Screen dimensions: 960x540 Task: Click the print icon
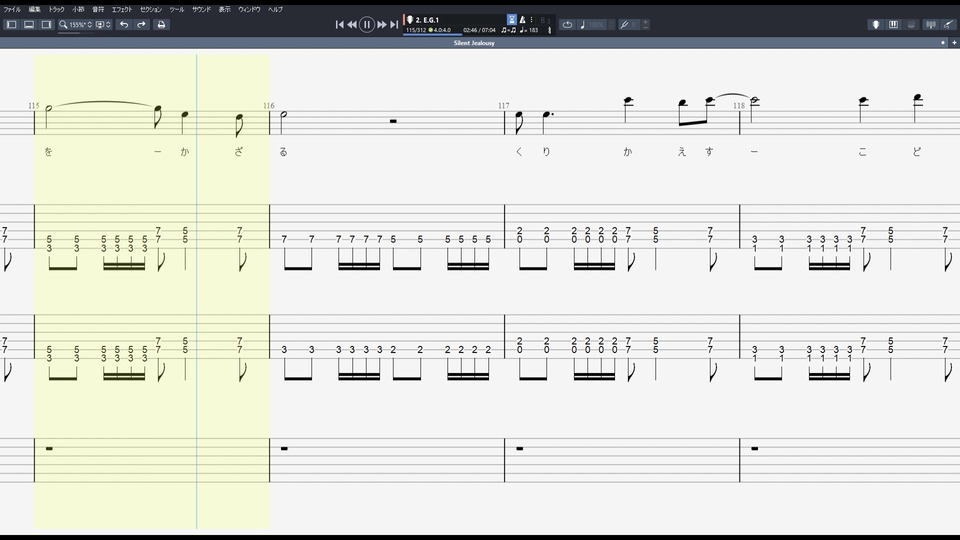tap(161, 24)
